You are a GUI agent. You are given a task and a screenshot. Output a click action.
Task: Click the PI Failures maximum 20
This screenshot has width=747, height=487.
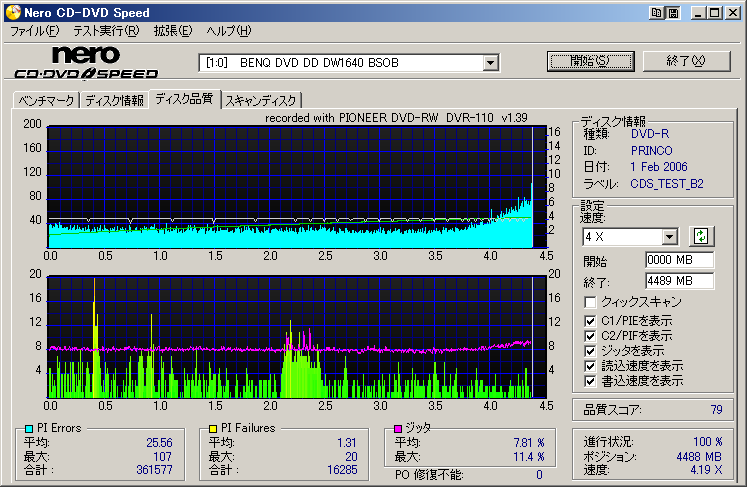click(351, 457)
